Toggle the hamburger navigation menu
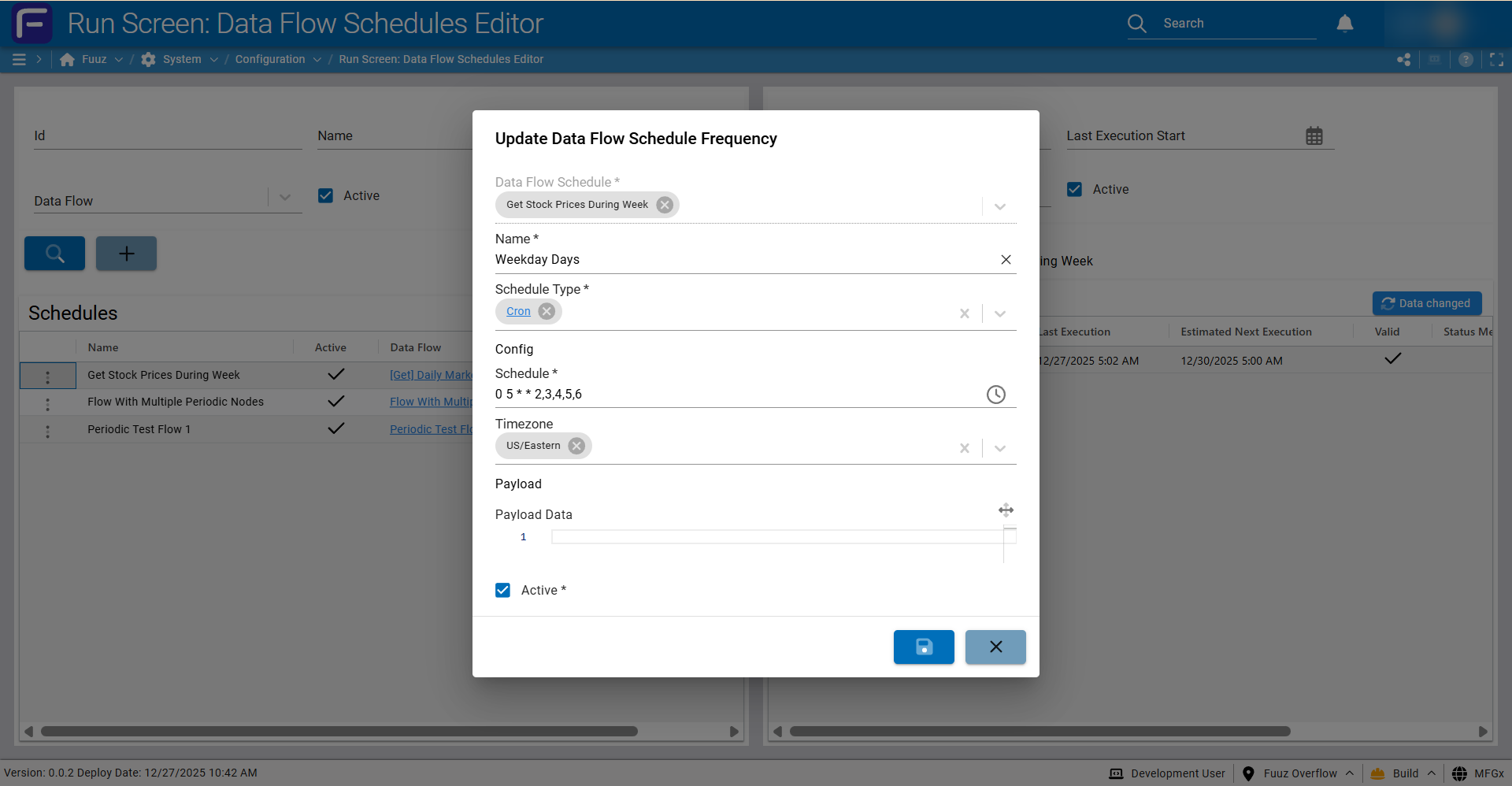The width and height of the screenshot is (1512, 786). click(x=20, y=59)
